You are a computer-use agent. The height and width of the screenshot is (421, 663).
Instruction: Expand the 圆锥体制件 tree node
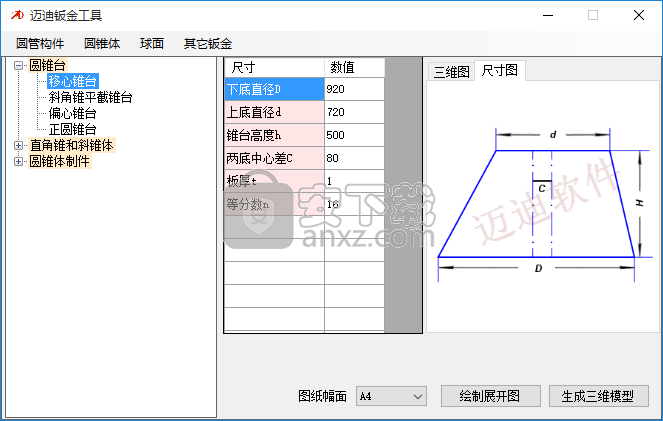click(18, 161)
